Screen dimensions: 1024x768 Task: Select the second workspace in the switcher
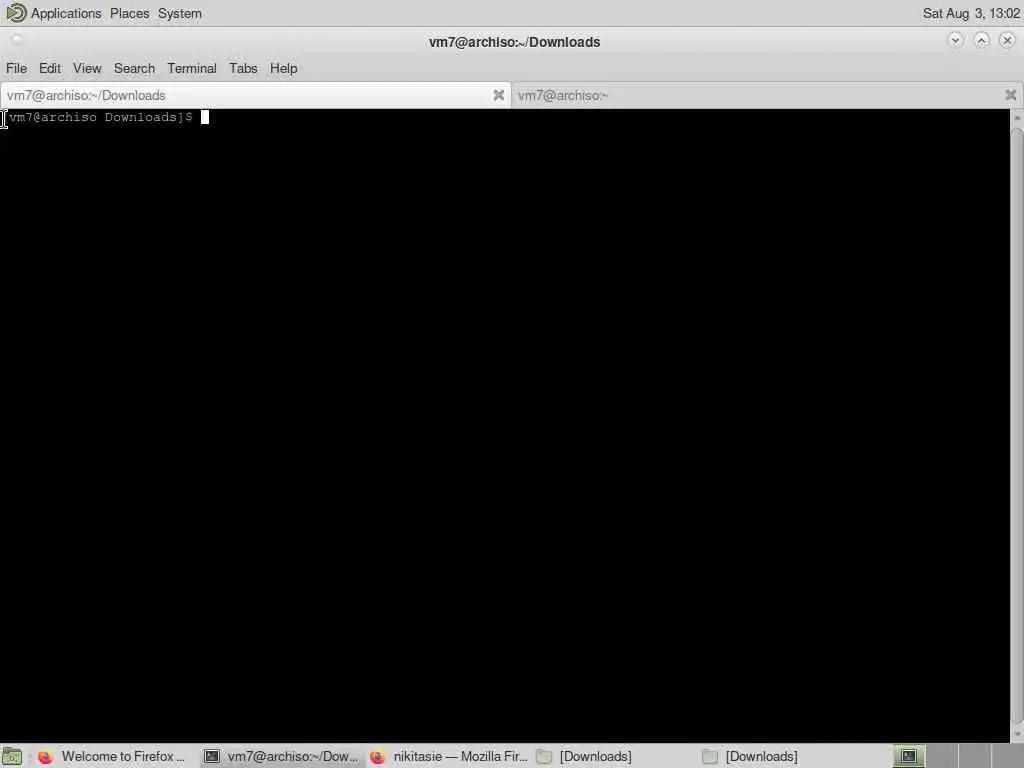941,756
